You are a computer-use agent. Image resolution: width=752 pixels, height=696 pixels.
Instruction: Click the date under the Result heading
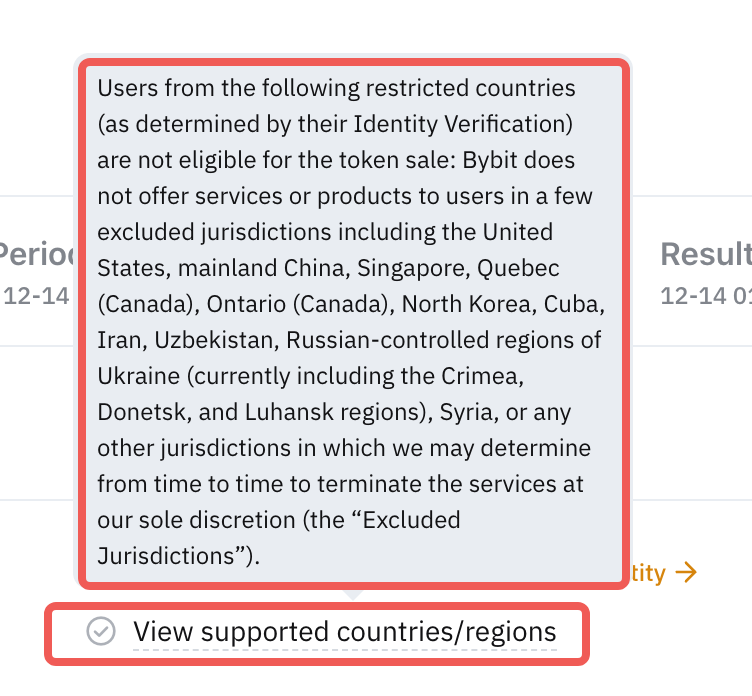pyautogui.click(x=706, y=296)
